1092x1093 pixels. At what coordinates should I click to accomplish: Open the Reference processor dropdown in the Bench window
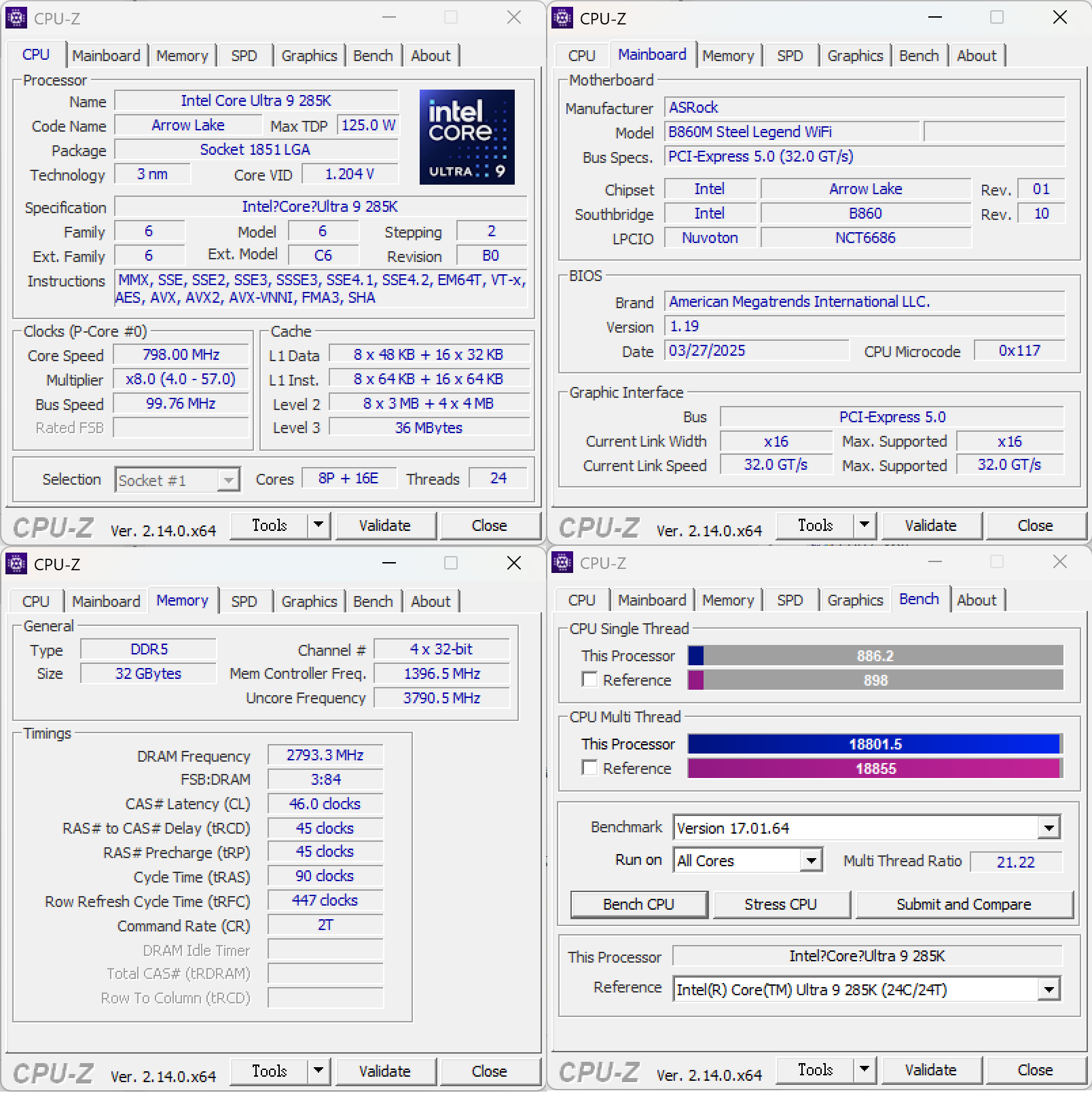867,989
